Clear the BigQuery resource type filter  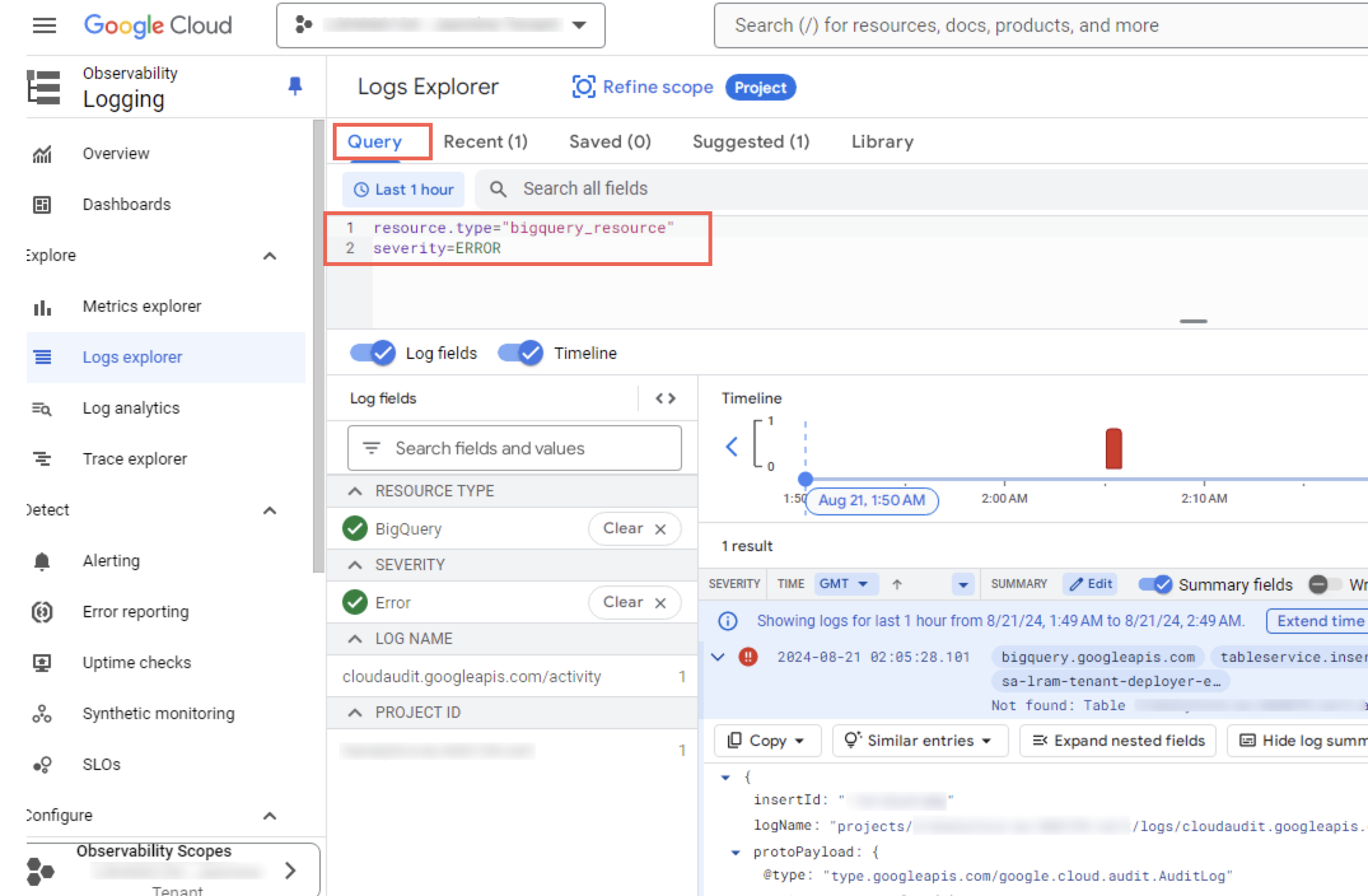(x=634, y=528)
